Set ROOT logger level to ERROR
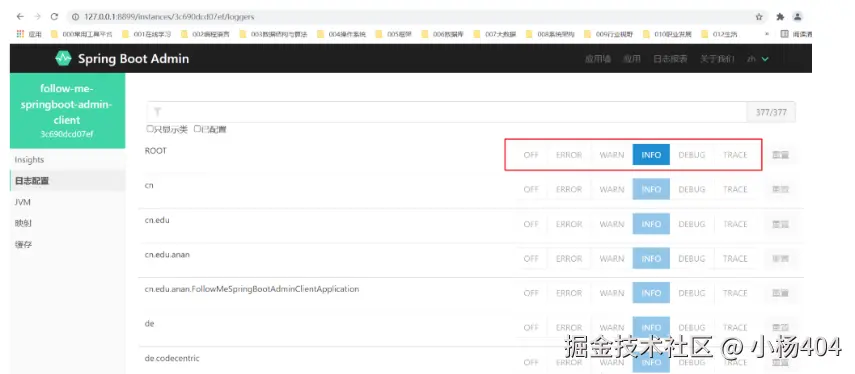The image size is (855, 374). [x=569, y=155]
